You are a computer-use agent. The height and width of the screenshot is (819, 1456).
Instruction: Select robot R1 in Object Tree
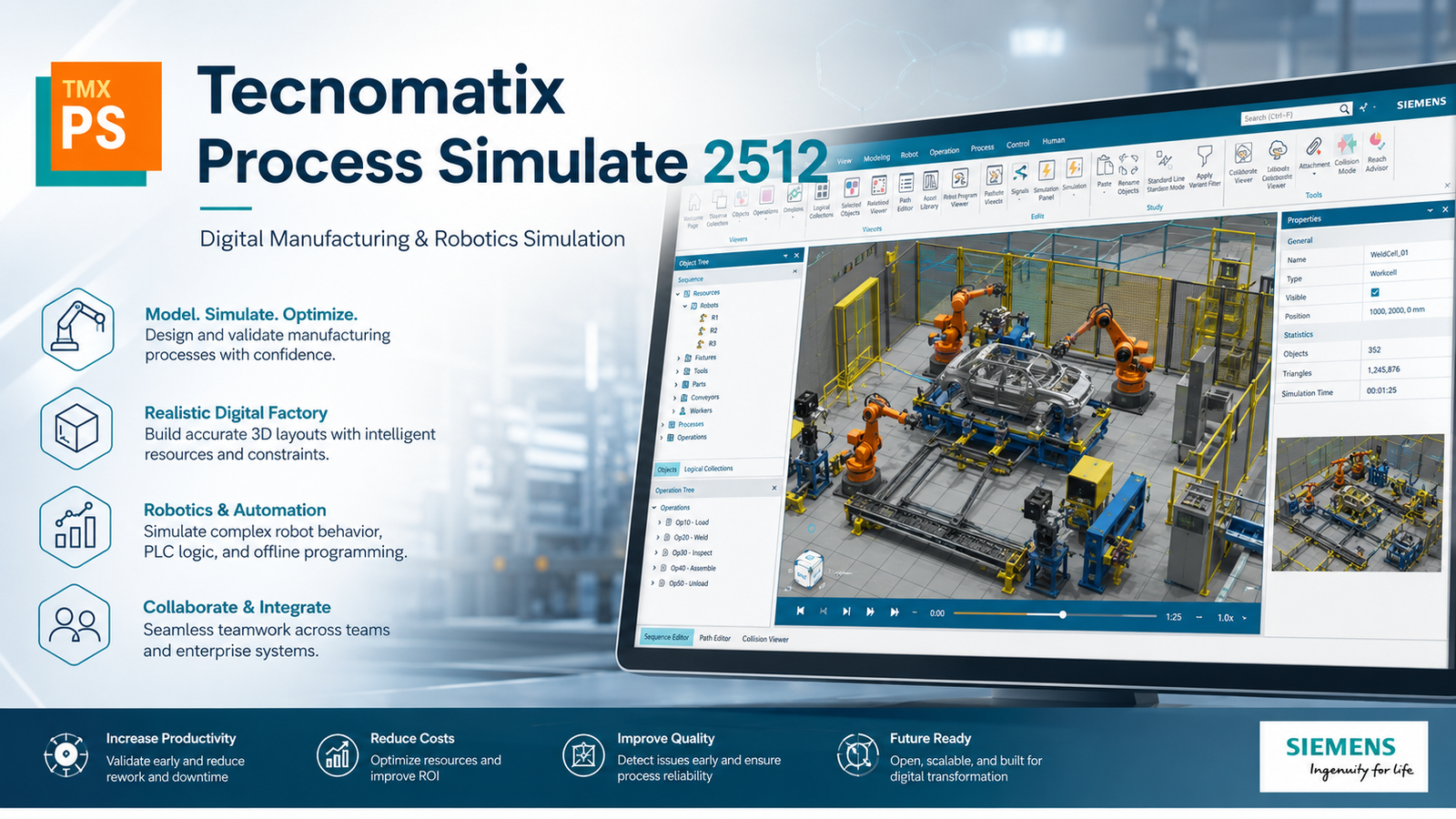pos(710,318)
